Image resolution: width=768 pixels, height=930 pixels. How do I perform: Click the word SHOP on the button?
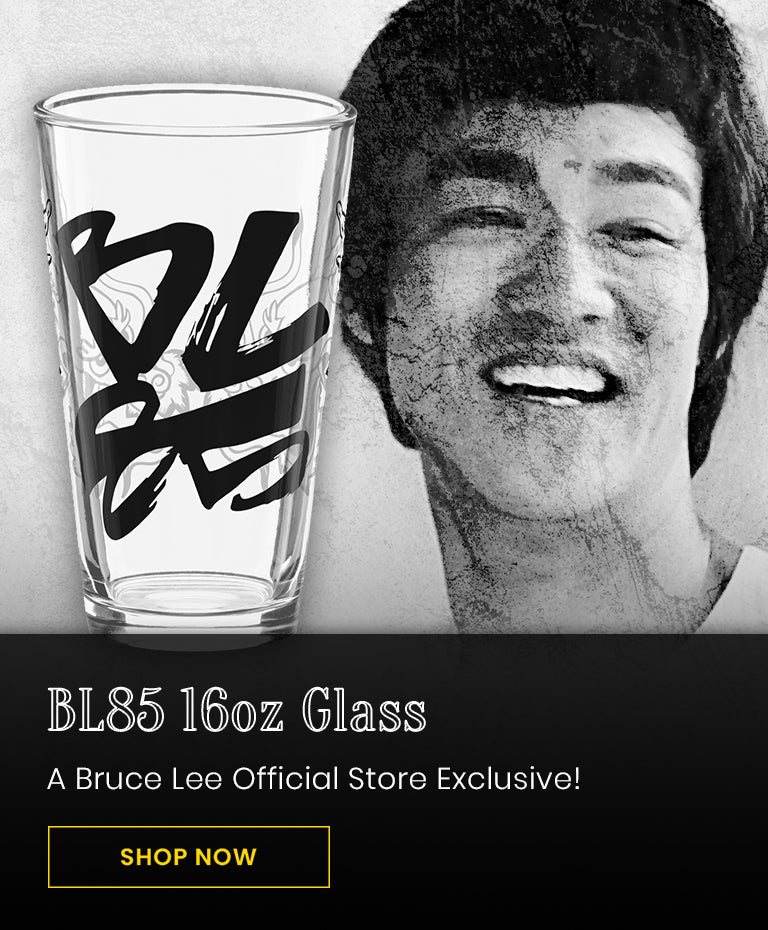pos(154,856)
